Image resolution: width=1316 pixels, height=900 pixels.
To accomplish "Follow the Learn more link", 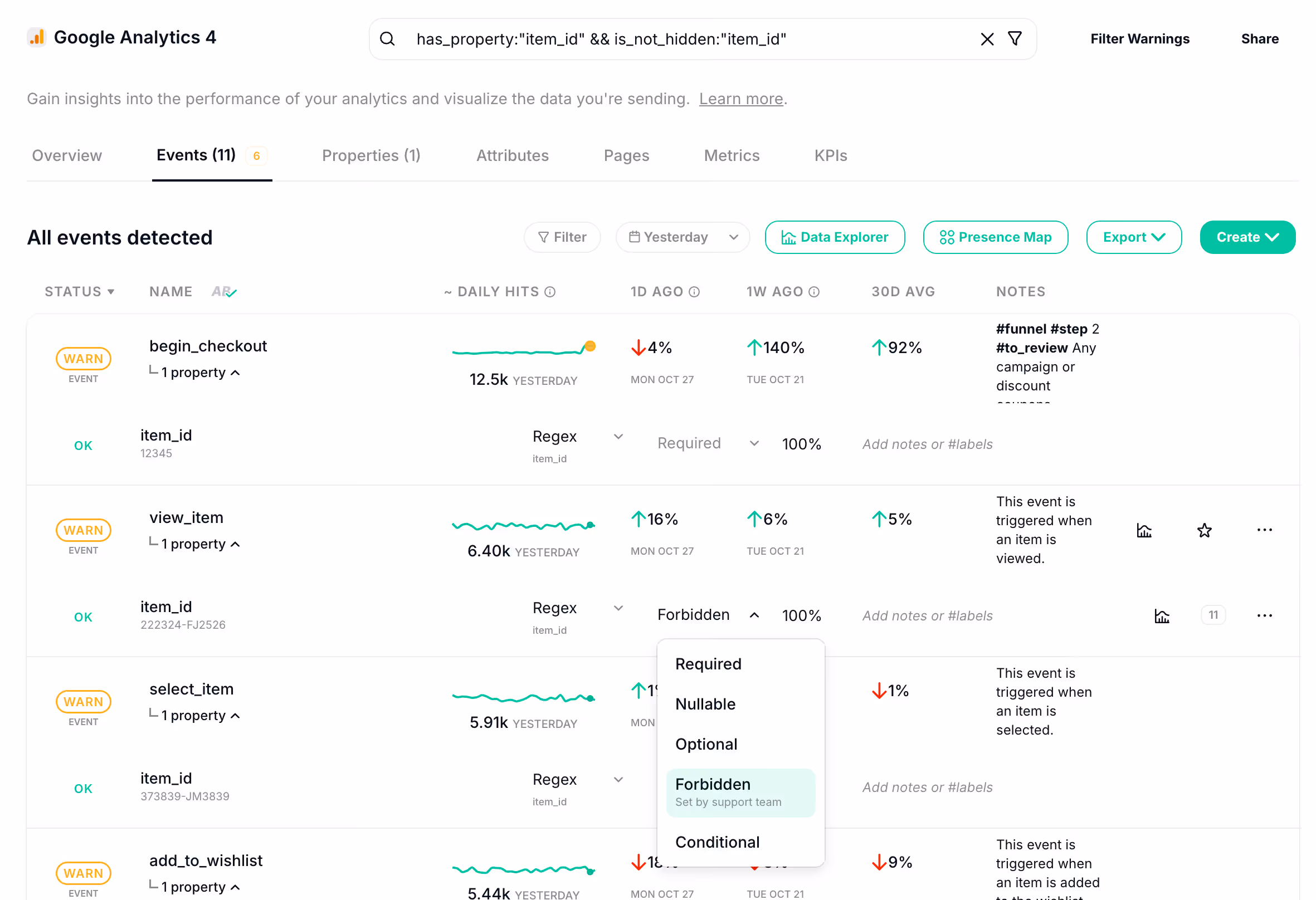I will (740, 99).
